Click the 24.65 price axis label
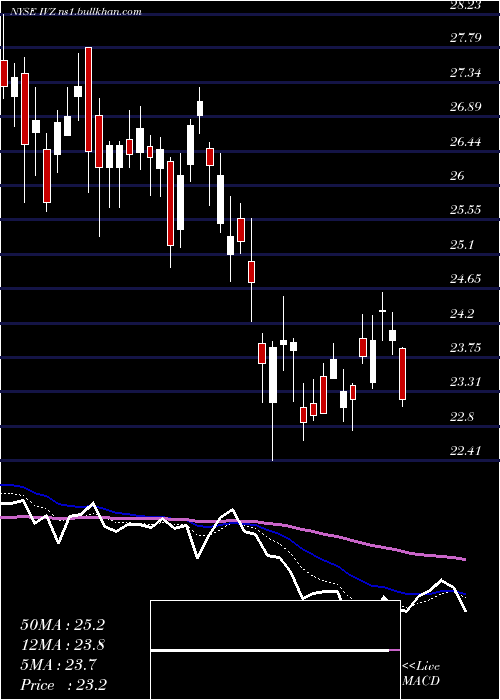500x700 pixels. 465,279
